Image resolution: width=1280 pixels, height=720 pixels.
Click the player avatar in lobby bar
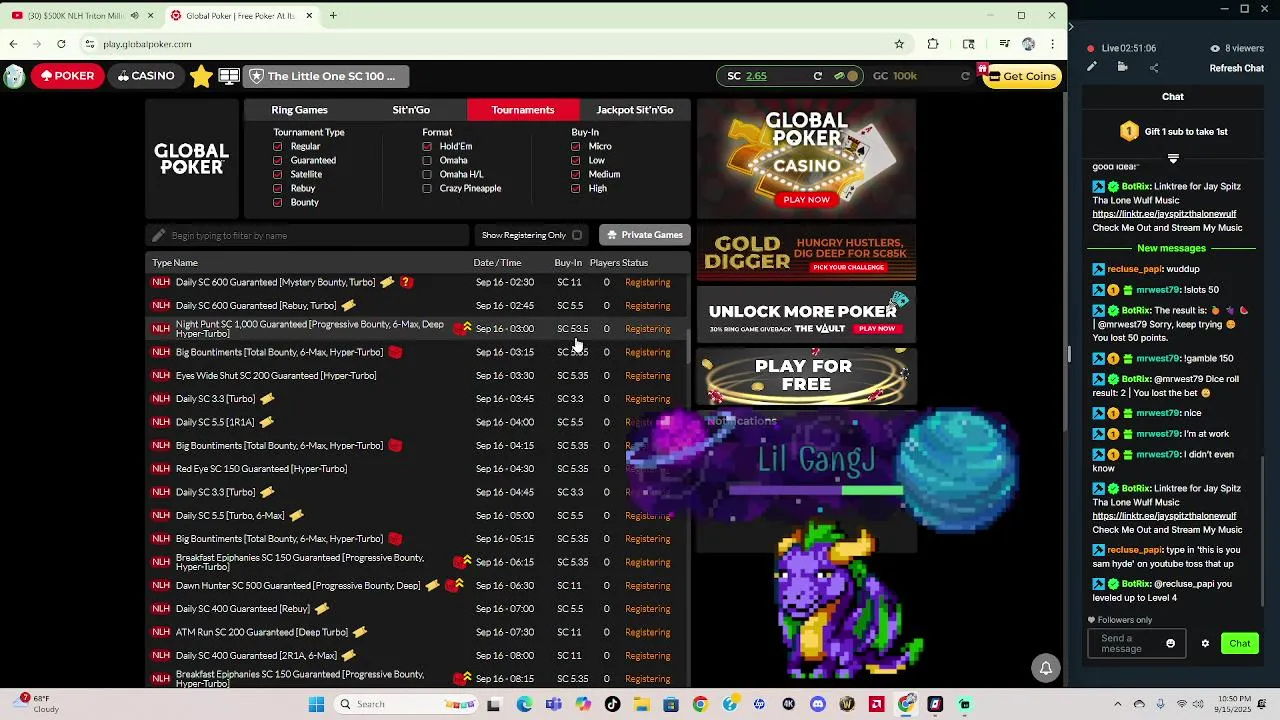[14, 76]
